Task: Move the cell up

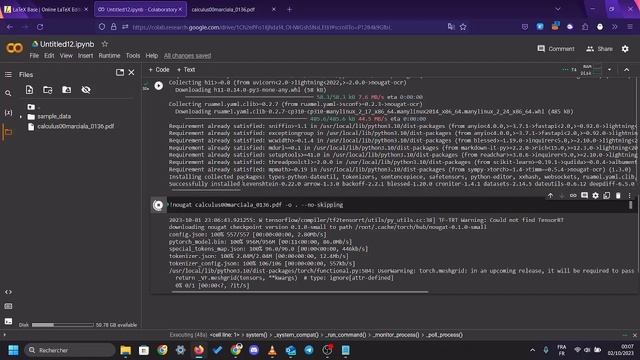Action: (550, 196)
